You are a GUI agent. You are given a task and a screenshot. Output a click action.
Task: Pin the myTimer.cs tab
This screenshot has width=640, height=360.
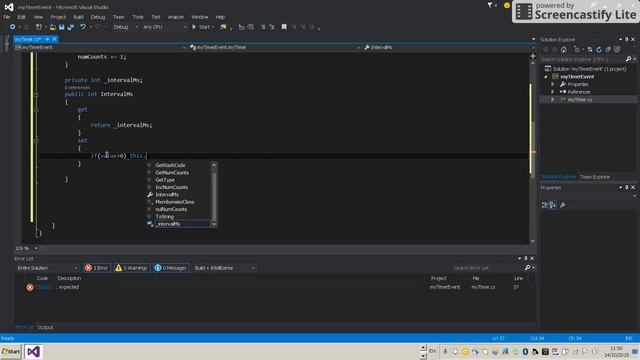click(x=47, y=39)
